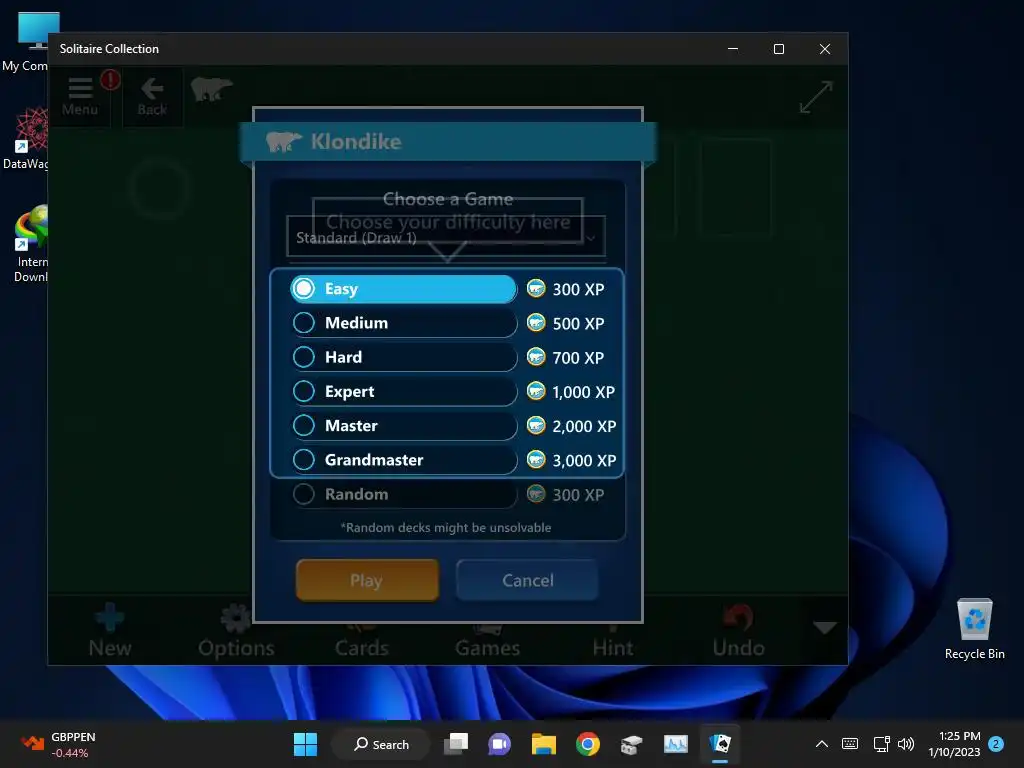The width and height of the screenshot is (1024, 768).
Task: Click the polar bear icon in toolbar
Action: click(211, 89)
